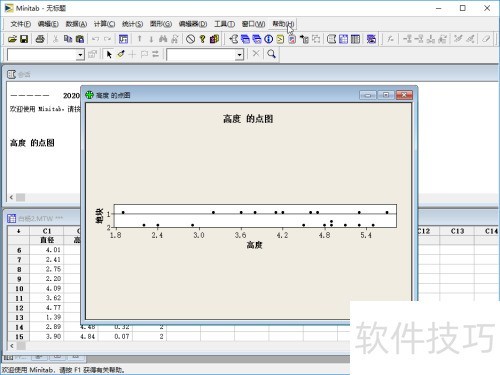
Task: Select the graph Brush tool
Action: pos(121,54)
